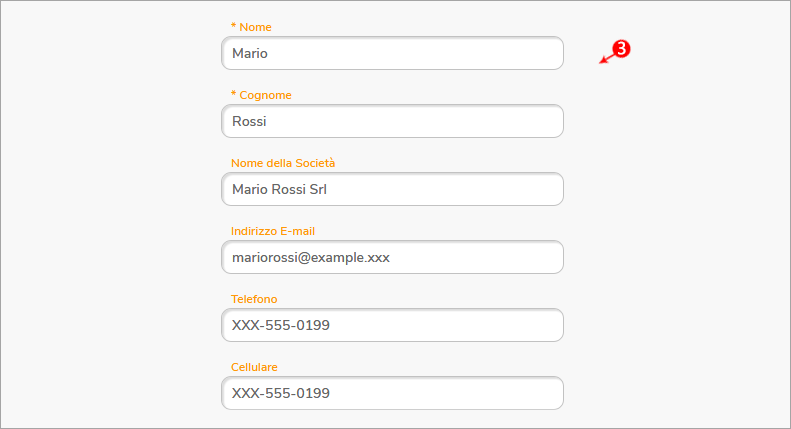Focus the Nome input field
The width and height of the screenshot is (791, 429).
pos(392,53)
